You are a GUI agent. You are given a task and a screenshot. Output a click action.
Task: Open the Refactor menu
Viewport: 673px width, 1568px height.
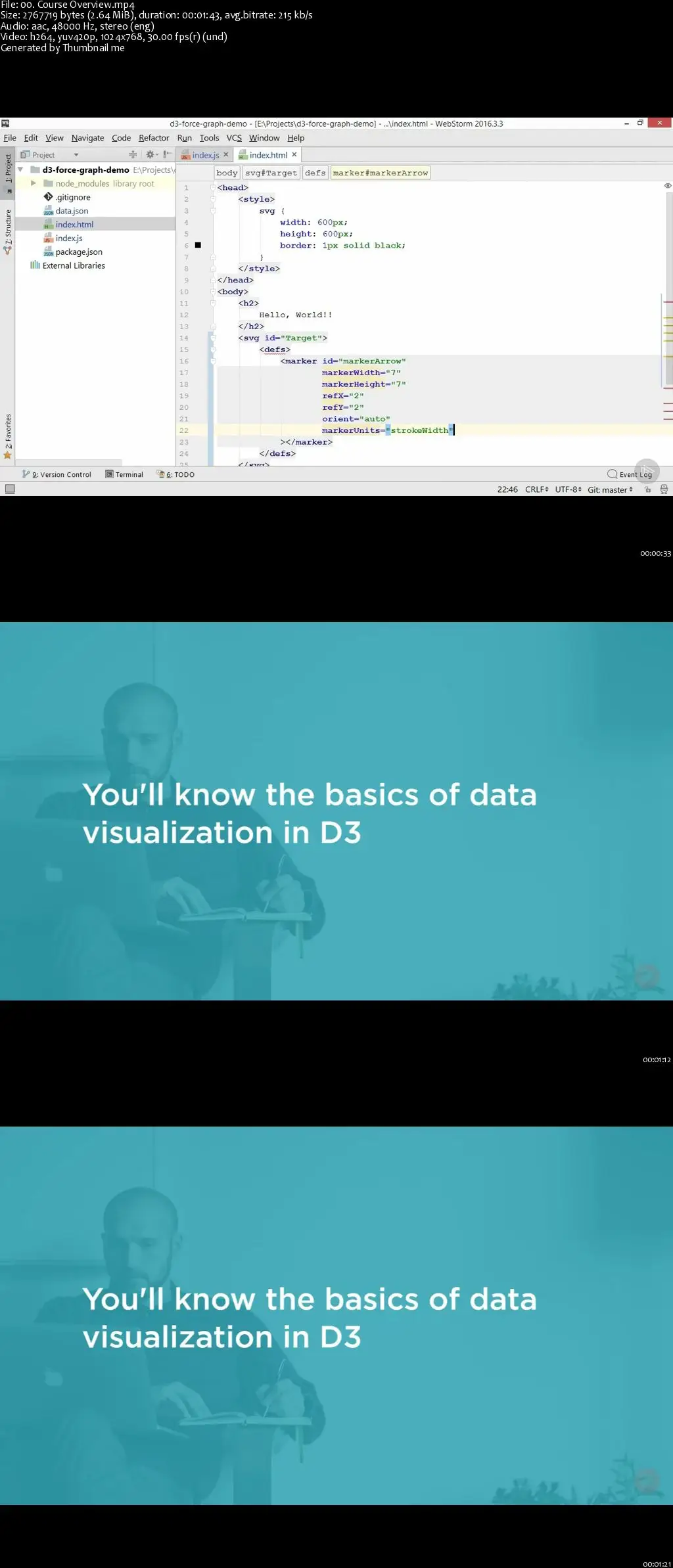(154, 138)
